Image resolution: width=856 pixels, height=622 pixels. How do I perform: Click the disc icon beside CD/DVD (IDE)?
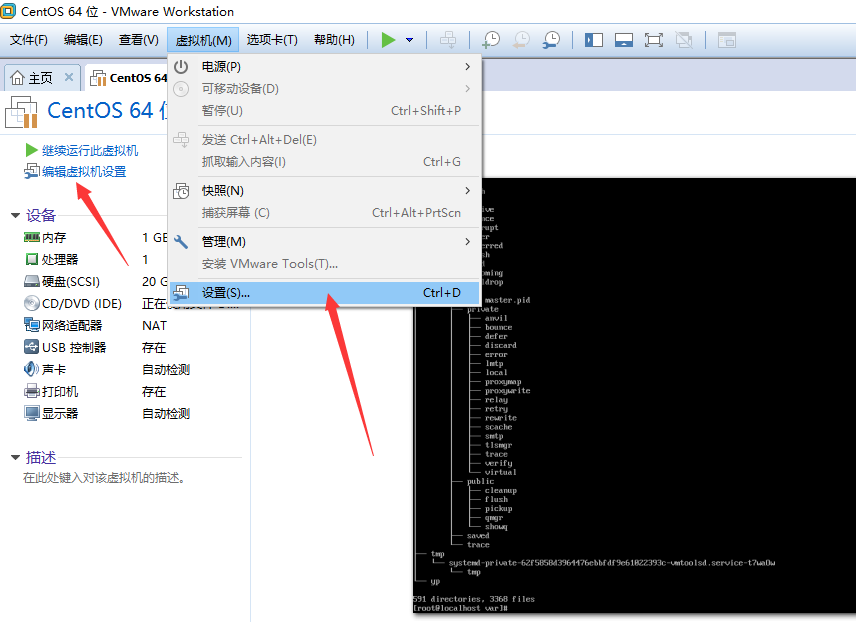click(32, 303)
